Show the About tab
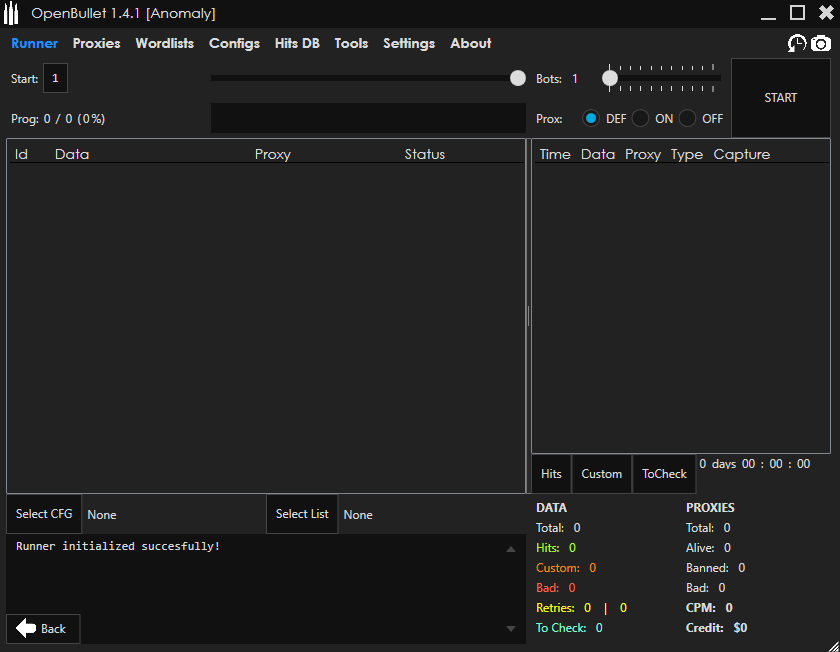The image size is (840, 652). 470,43
